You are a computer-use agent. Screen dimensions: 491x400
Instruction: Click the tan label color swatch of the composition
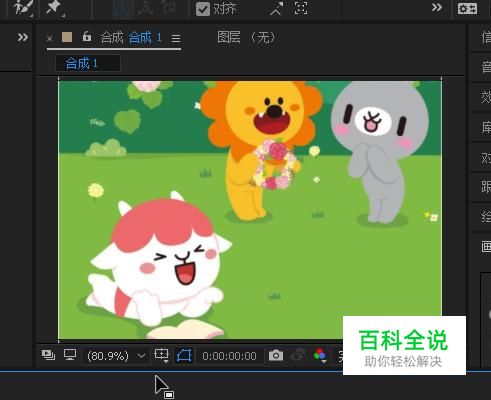[x=67, y=37]
